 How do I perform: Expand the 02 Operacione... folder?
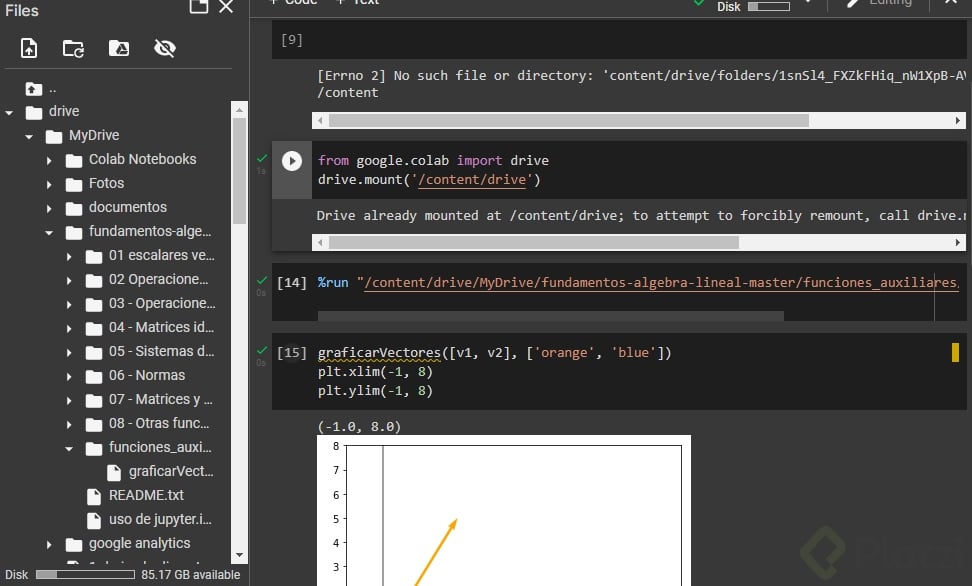[x=69, y=281]
